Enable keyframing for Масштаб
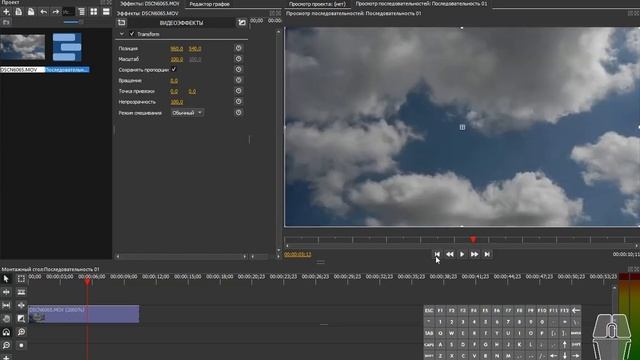This screenshot has height=360, width=640. [x=238, y=59]
